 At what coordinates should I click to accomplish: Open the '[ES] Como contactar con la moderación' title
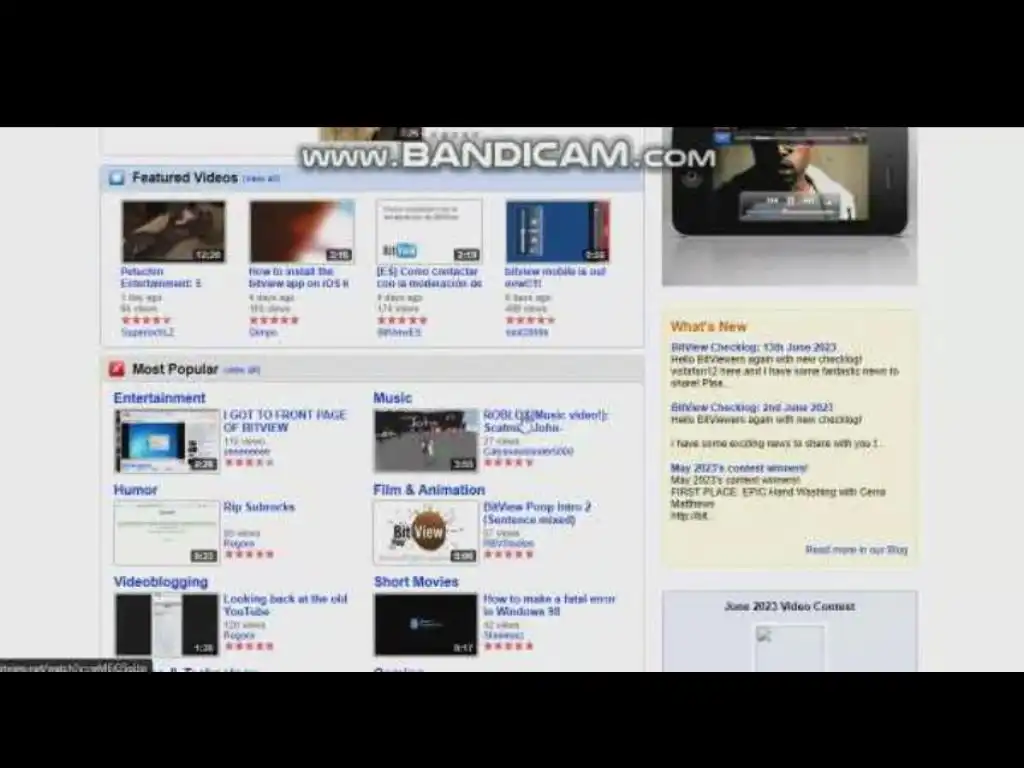click(429, 277)
